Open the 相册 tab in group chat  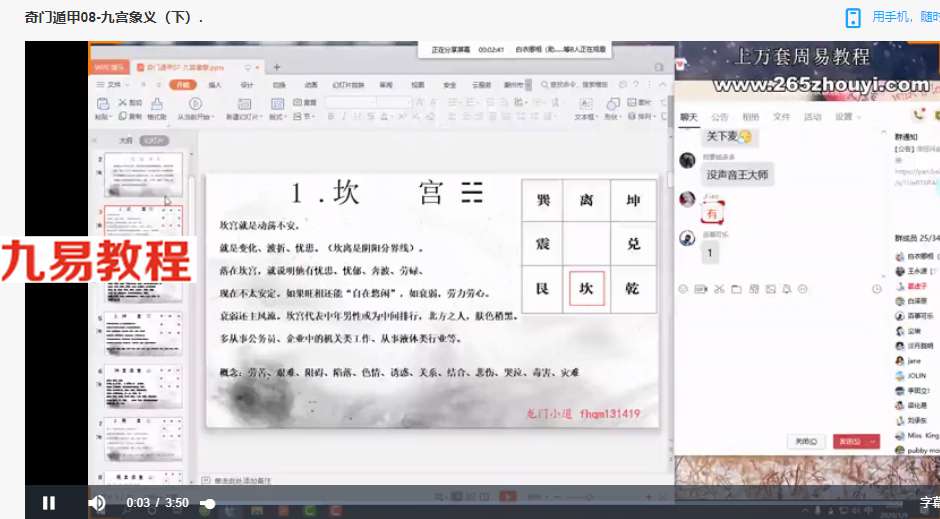pos(751,117)
